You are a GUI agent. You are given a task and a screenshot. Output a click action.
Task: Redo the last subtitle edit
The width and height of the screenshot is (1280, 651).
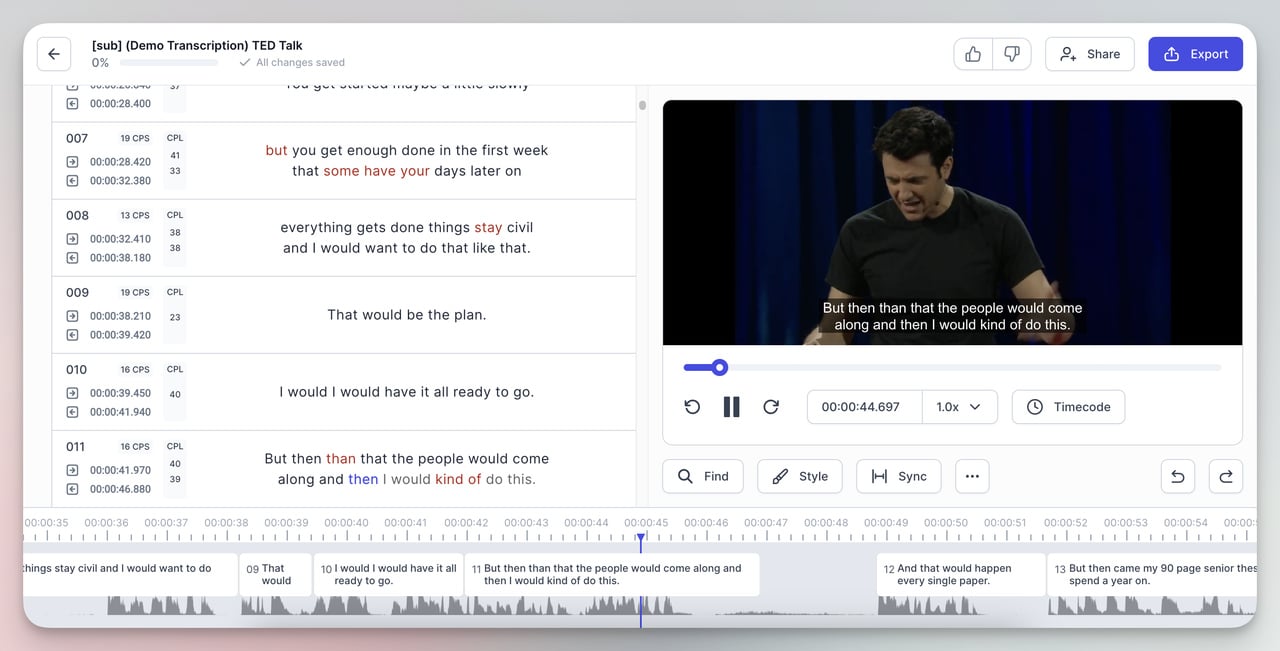click(1226, 477)
